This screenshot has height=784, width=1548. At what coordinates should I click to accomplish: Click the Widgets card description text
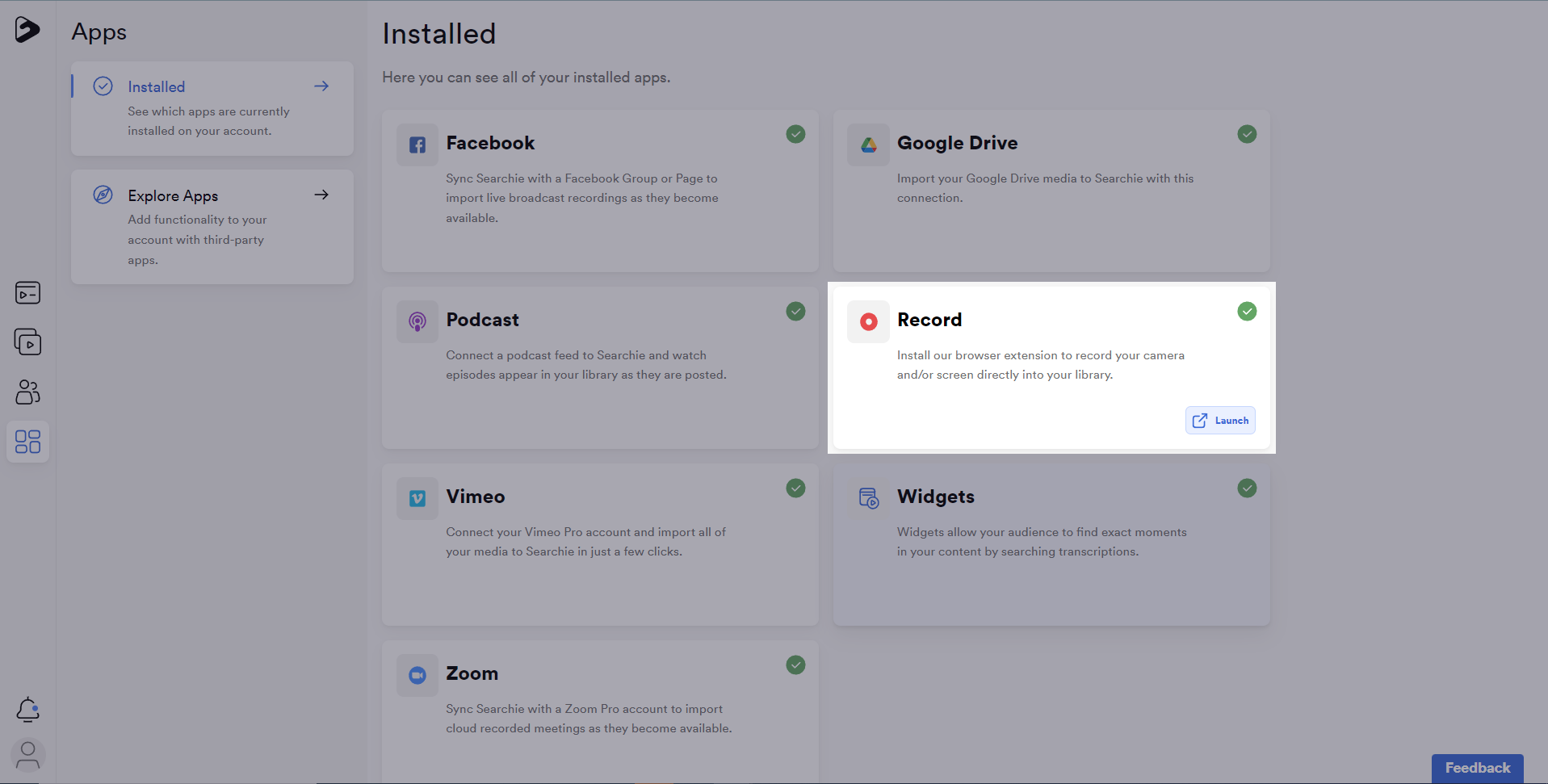coord(1042,542)
